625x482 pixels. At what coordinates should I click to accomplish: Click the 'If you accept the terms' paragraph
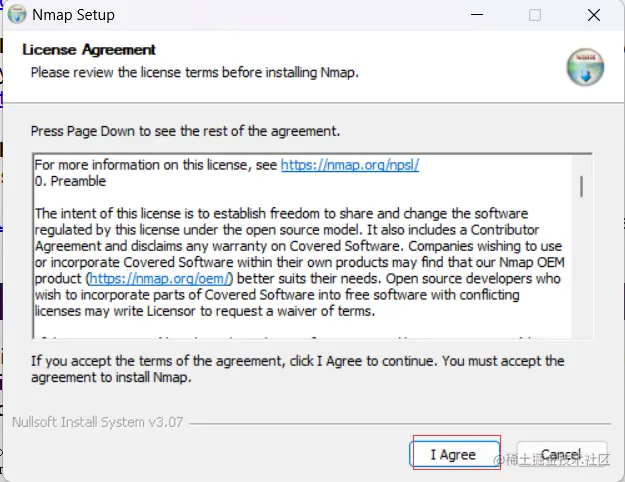coord(298,369)
